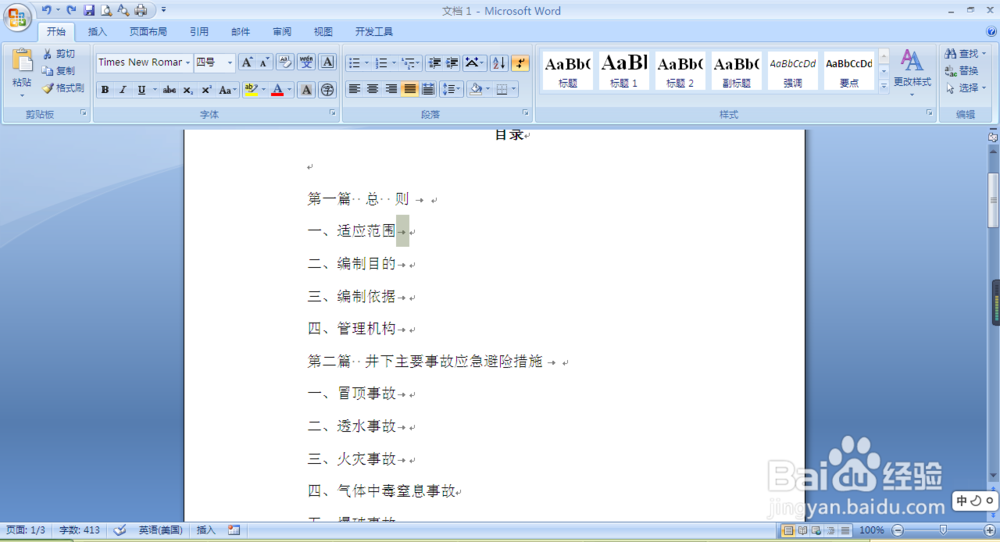The image size is (1000, 542).
Task: Quick print with the printer icon
Action: coord(141,10)
